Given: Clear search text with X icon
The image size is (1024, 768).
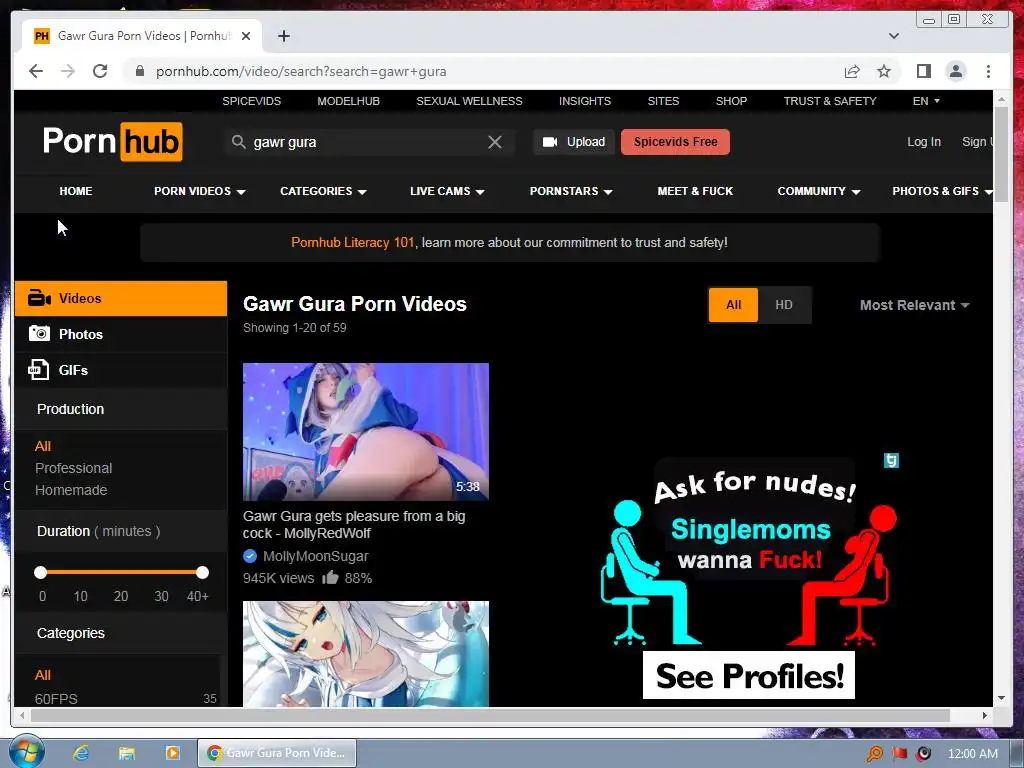Looking at the screenshot, I should click(495, 142).
